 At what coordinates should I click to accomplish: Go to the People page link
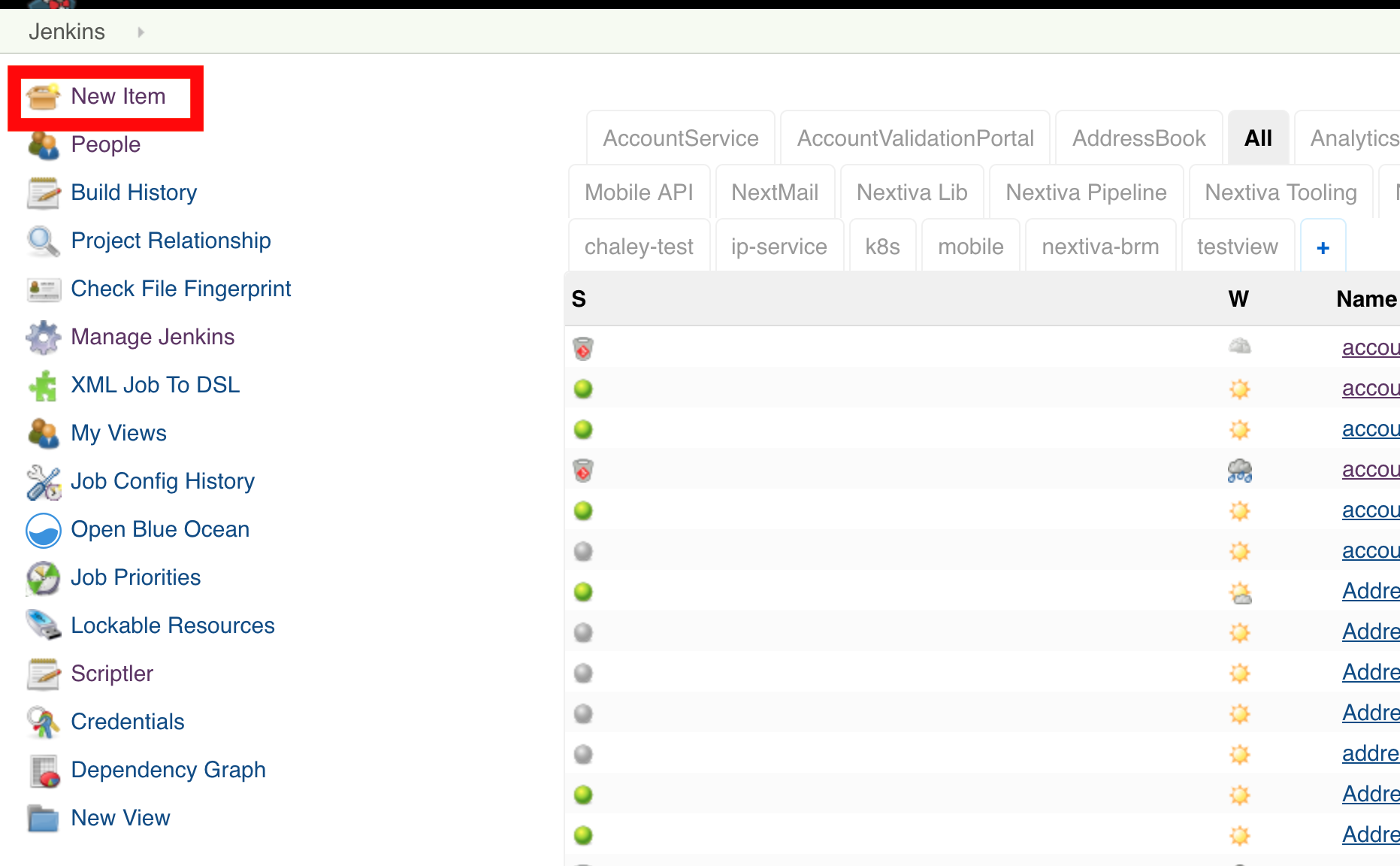105,144
